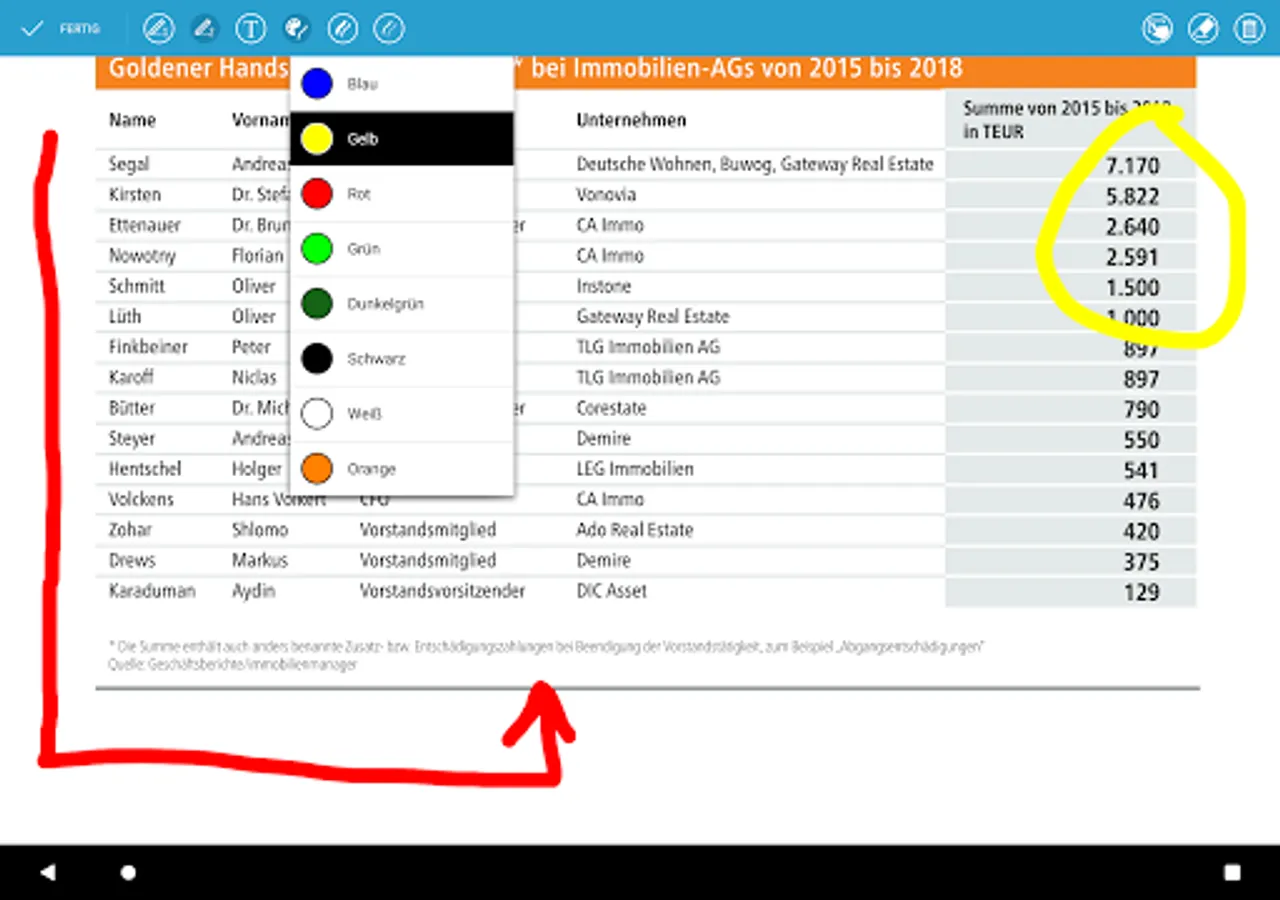
Task: Click the name Karaduman
Action: [x=152, y=591]
